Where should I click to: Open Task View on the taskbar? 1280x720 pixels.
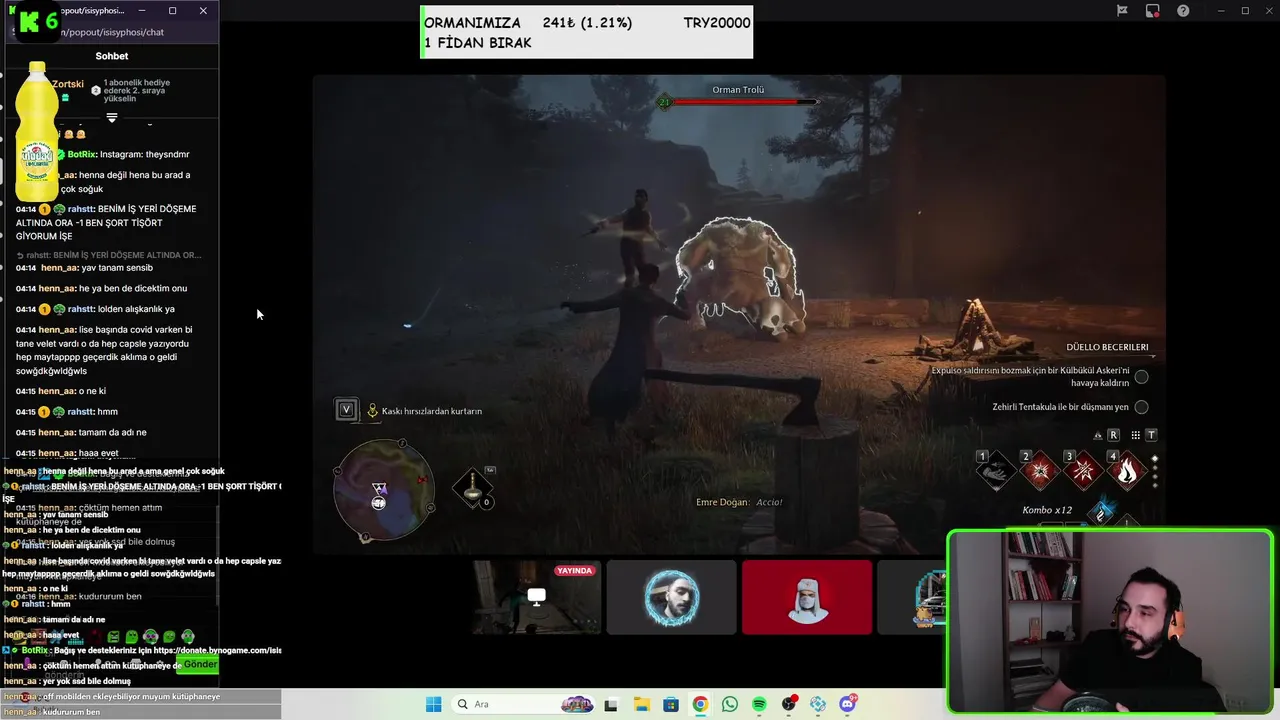tap(611, 704)
